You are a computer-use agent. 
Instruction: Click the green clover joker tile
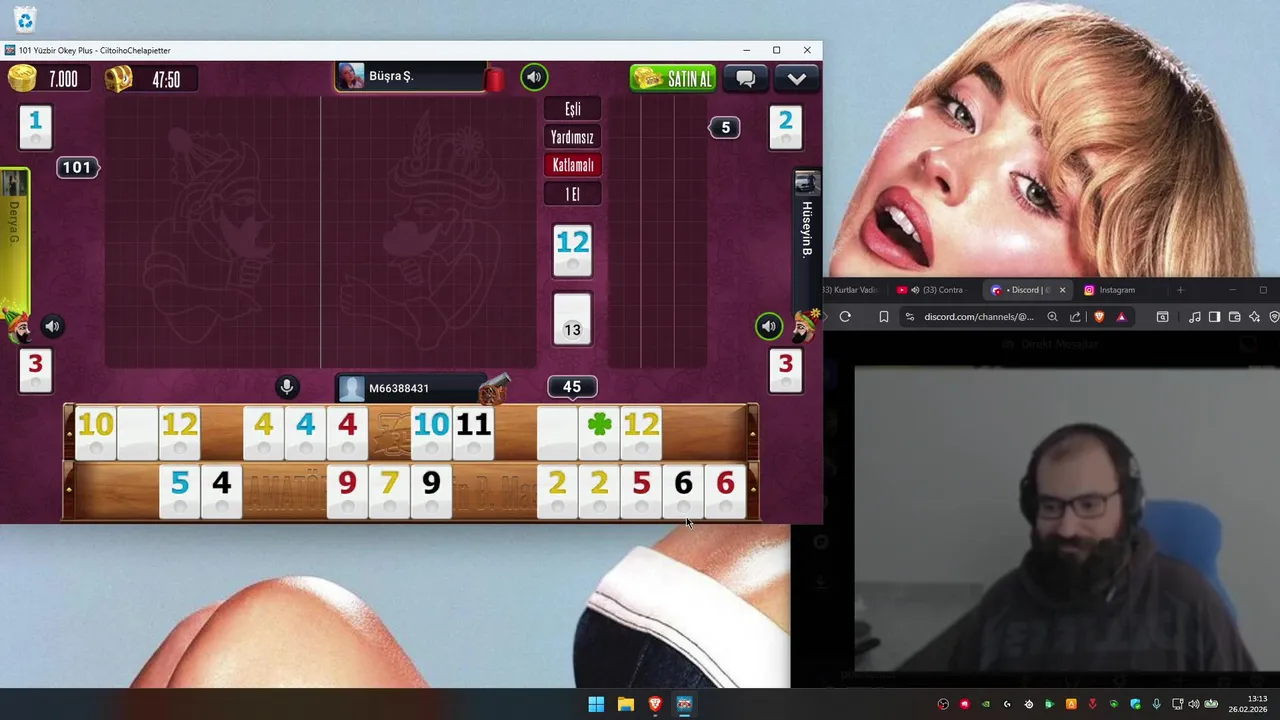[599, 431]
